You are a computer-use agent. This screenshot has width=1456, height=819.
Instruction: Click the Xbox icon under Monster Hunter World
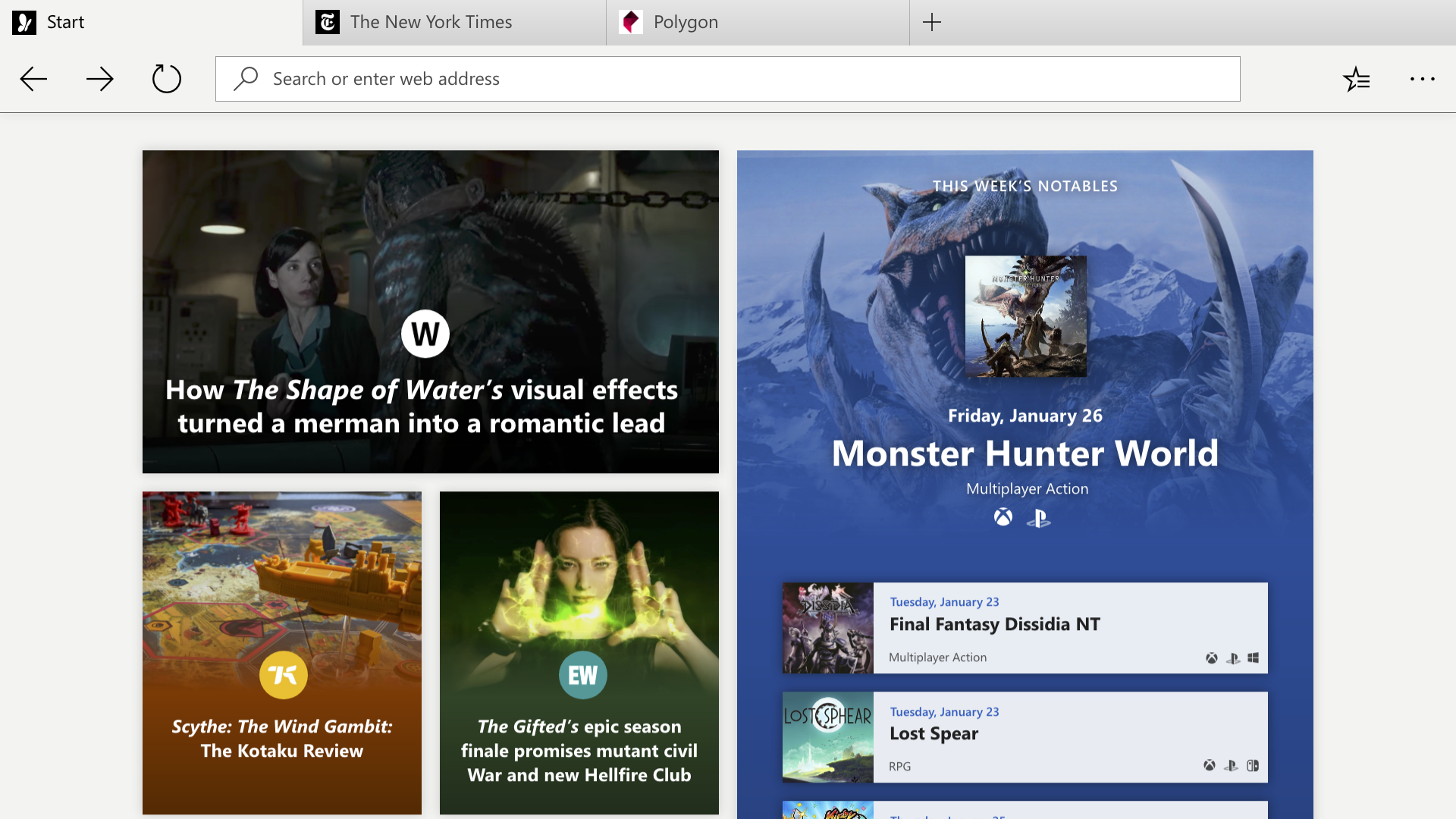pos(1003,517)
